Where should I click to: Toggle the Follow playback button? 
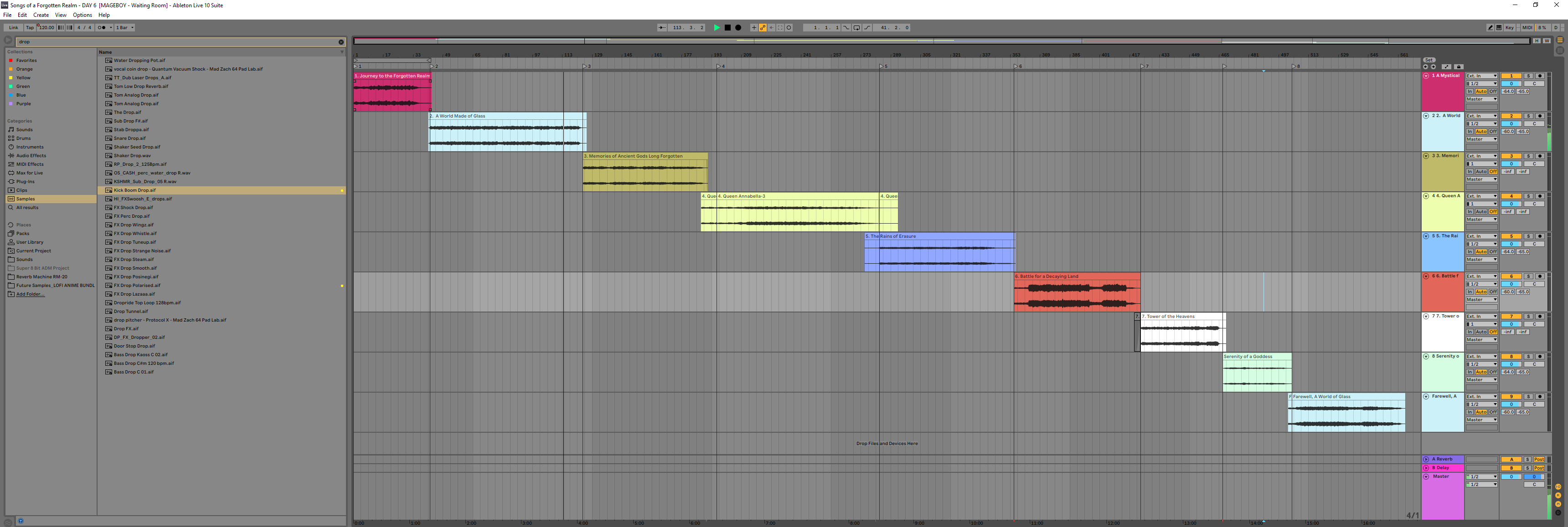point(662,27)
